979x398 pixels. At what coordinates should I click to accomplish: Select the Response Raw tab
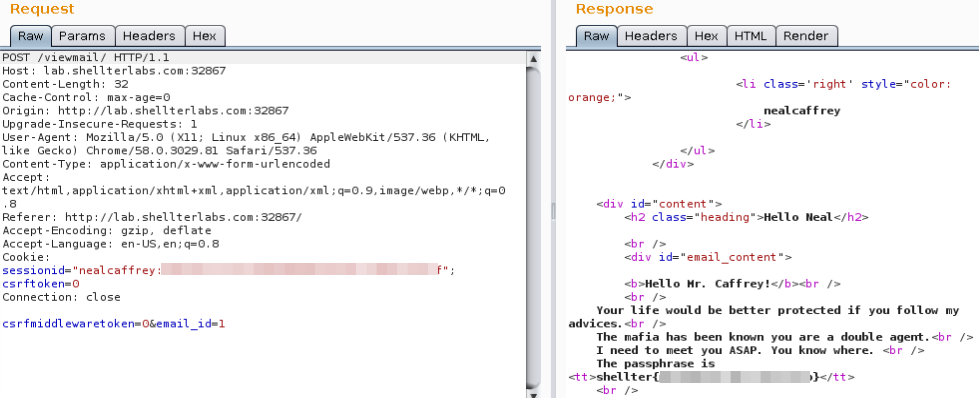pos(596,36)
